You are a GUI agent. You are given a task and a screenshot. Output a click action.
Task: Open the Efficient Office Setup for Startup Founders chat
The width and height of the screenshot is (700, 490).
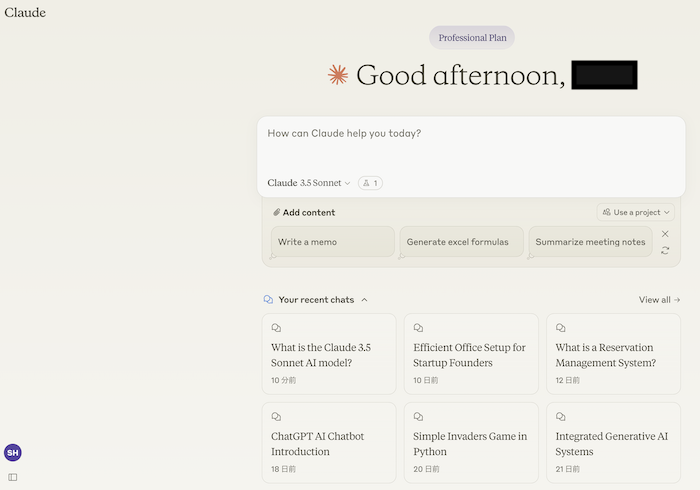[x=471, y=354]
